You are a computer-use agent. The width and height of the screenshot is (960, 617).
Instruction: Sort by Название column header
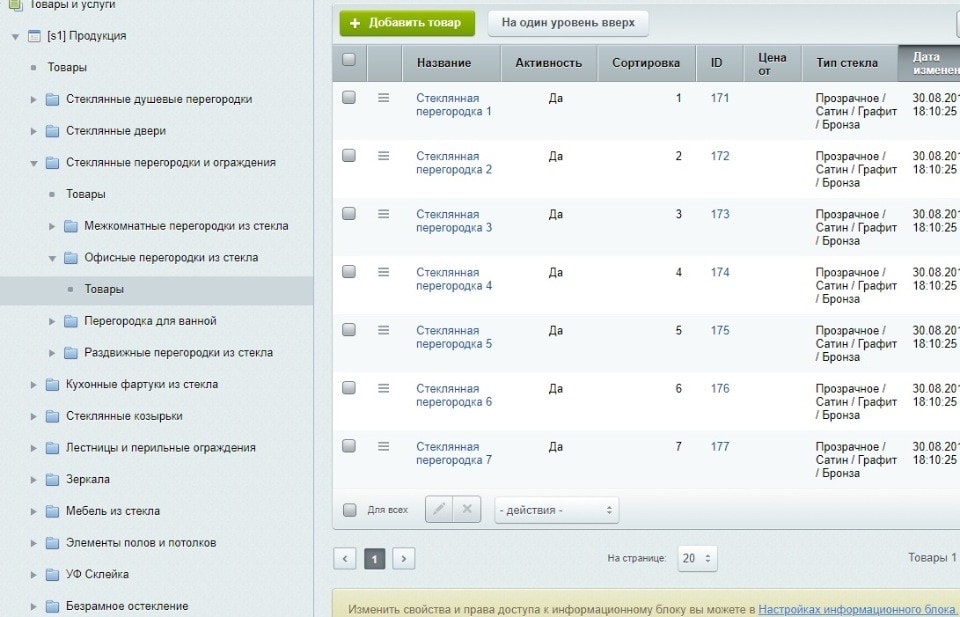coord(451,63)
